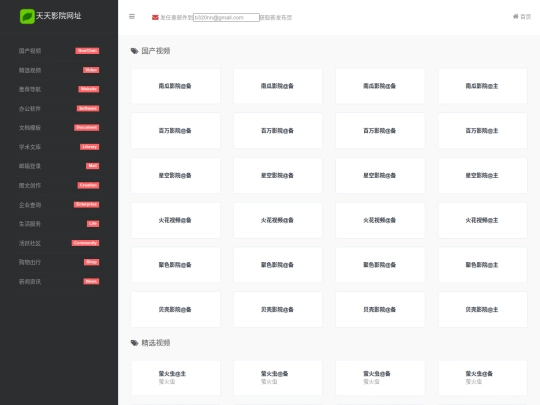This screenshot has height=405, width=540.
Task: Click the red envelope mail icon
Action: (x=155, y=18)
